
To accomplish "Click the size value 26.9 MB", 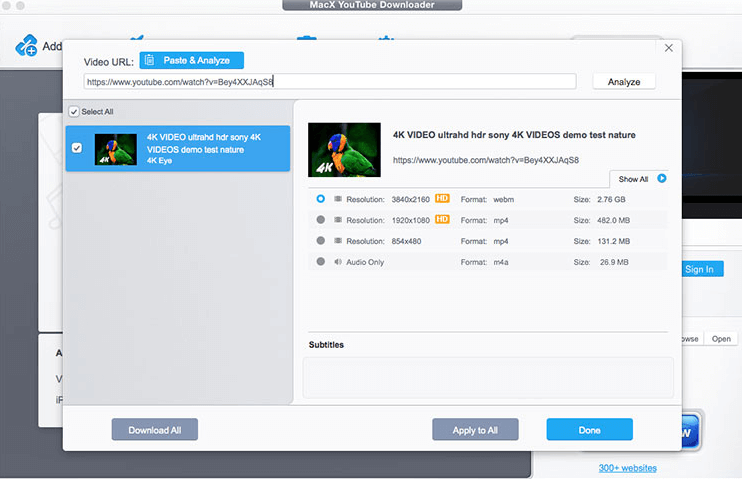I will [614, 262].
